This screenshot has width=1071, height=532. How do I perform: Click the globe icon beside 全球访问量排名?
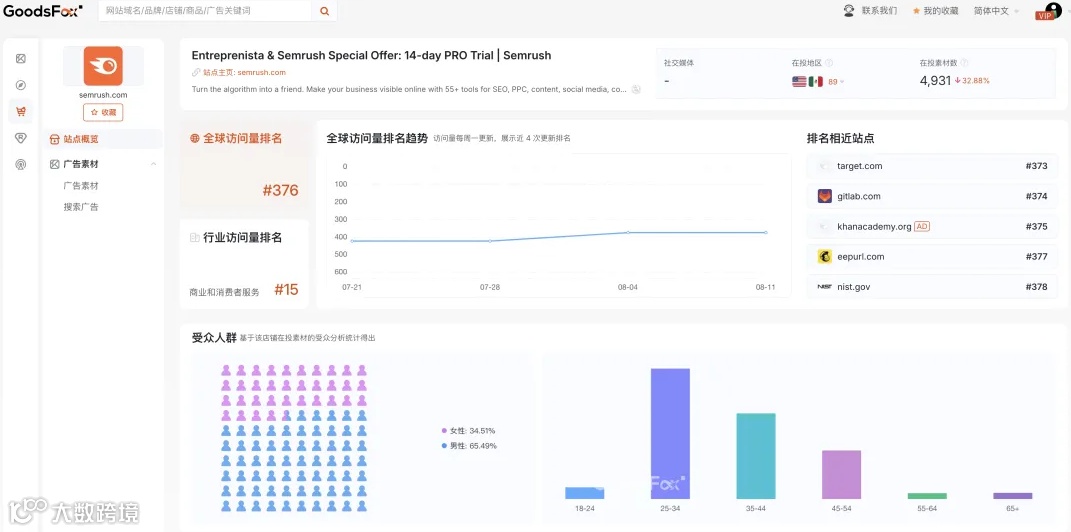pos(195,139)
